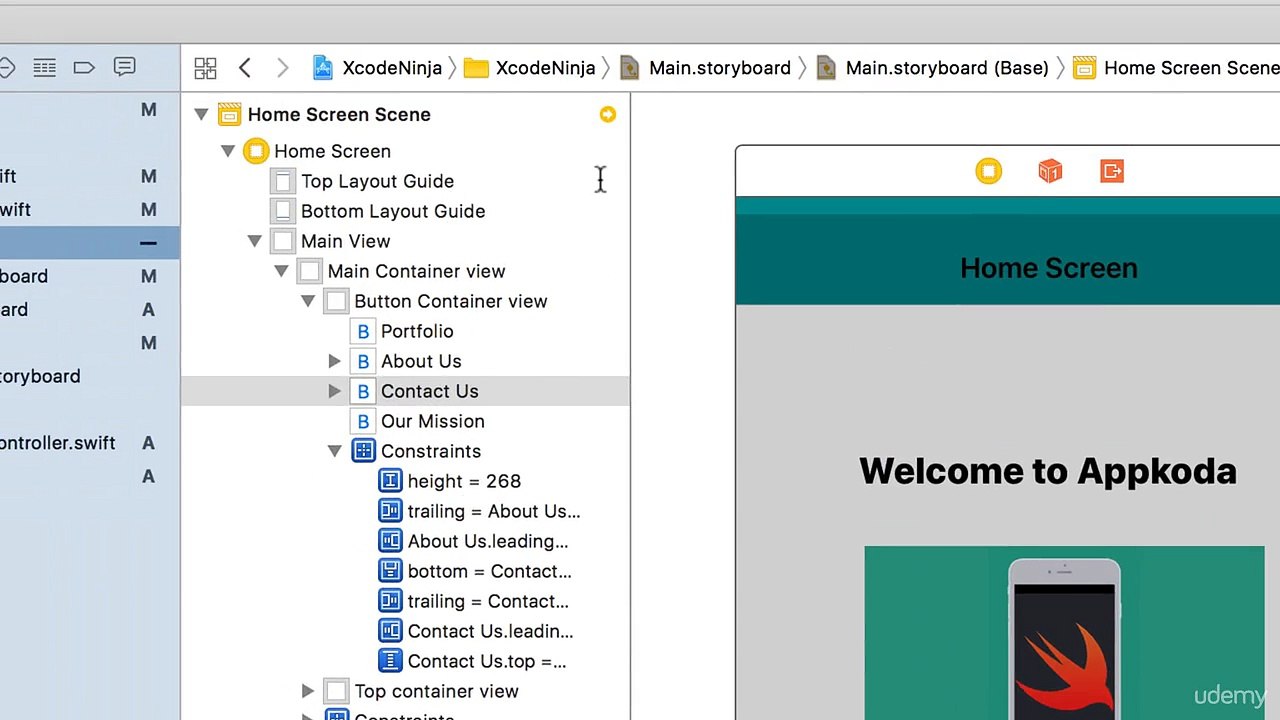Go back in the jump bar history
Screen dimensions: 1280x720
[x=245, y=68]
